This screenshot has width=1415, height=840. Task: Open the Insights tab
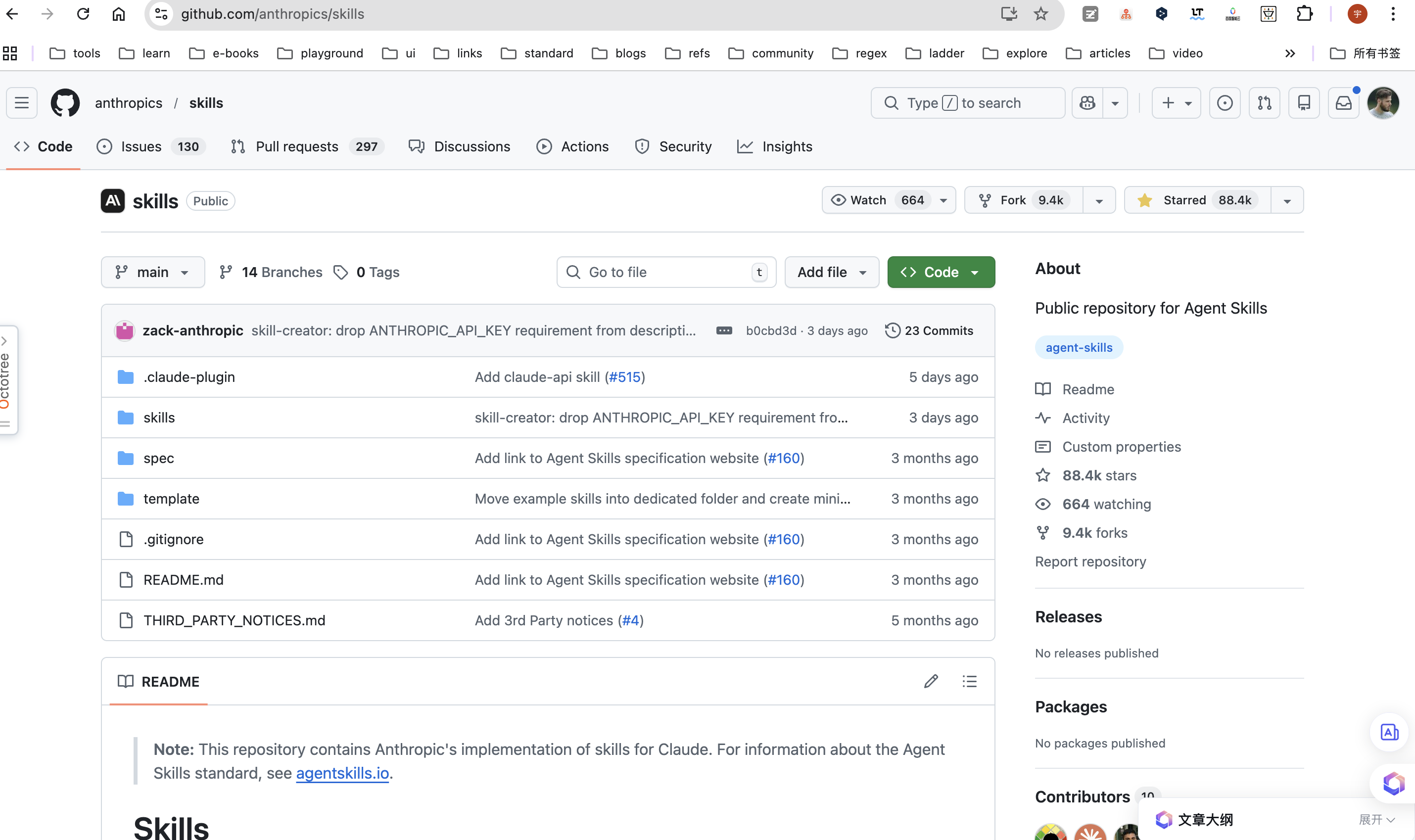click(x=775, y=146)
